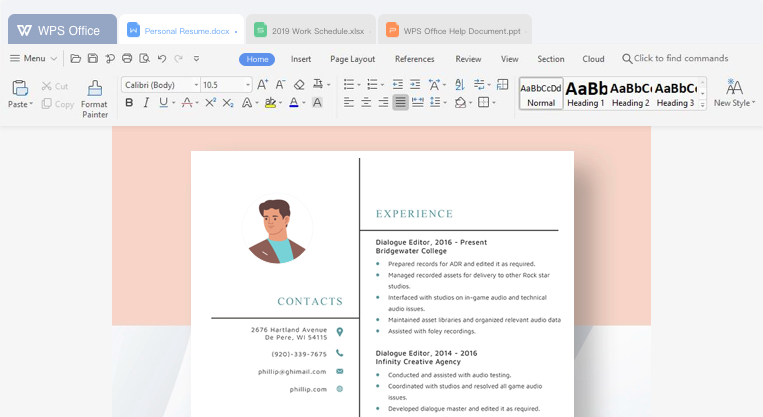Click the Format Painter tool
The height and width of the screenshot is (417, 763).
[94, 98]
